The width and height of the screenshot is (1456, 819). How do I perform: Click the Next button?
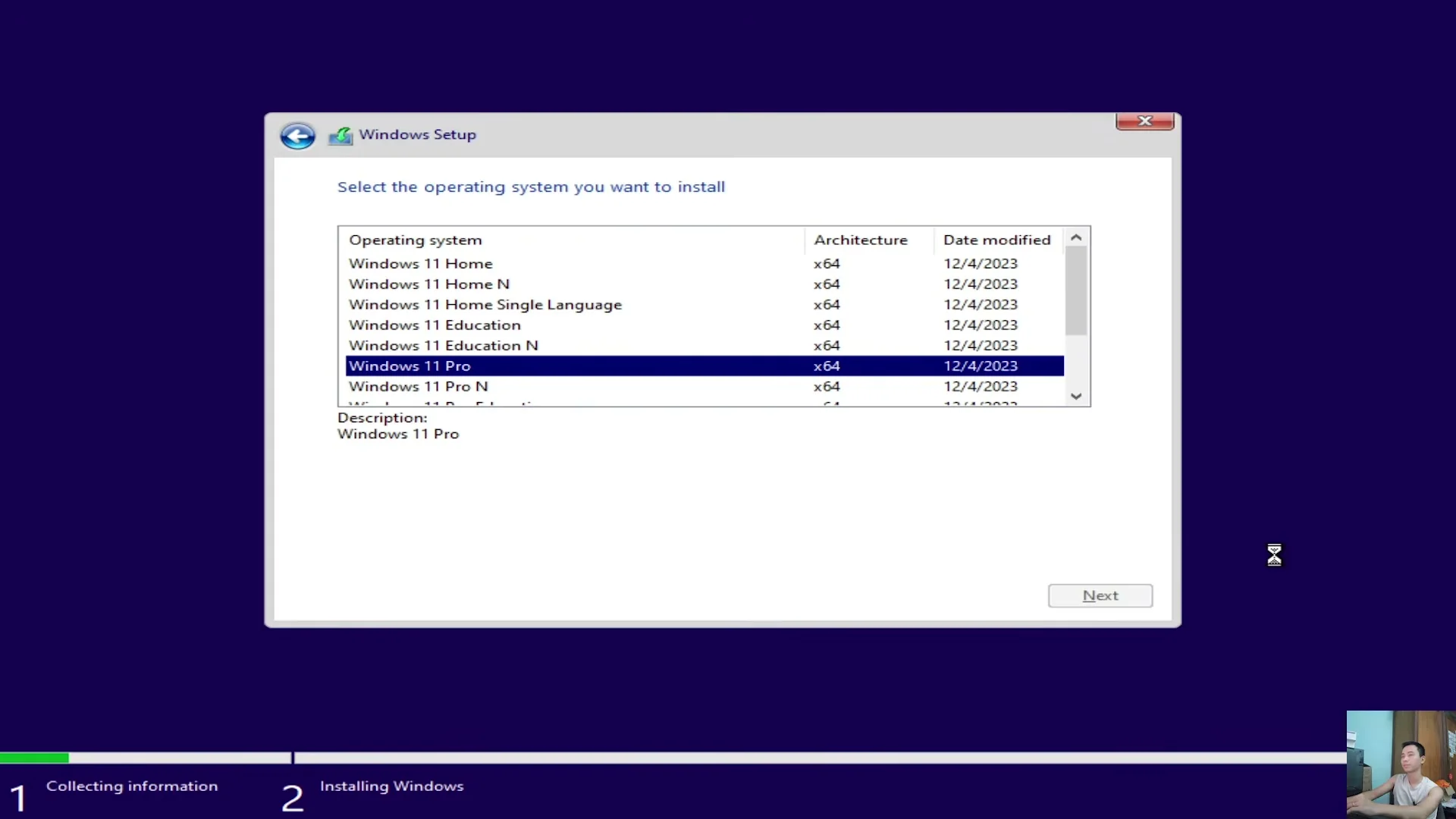(1100, 595)
